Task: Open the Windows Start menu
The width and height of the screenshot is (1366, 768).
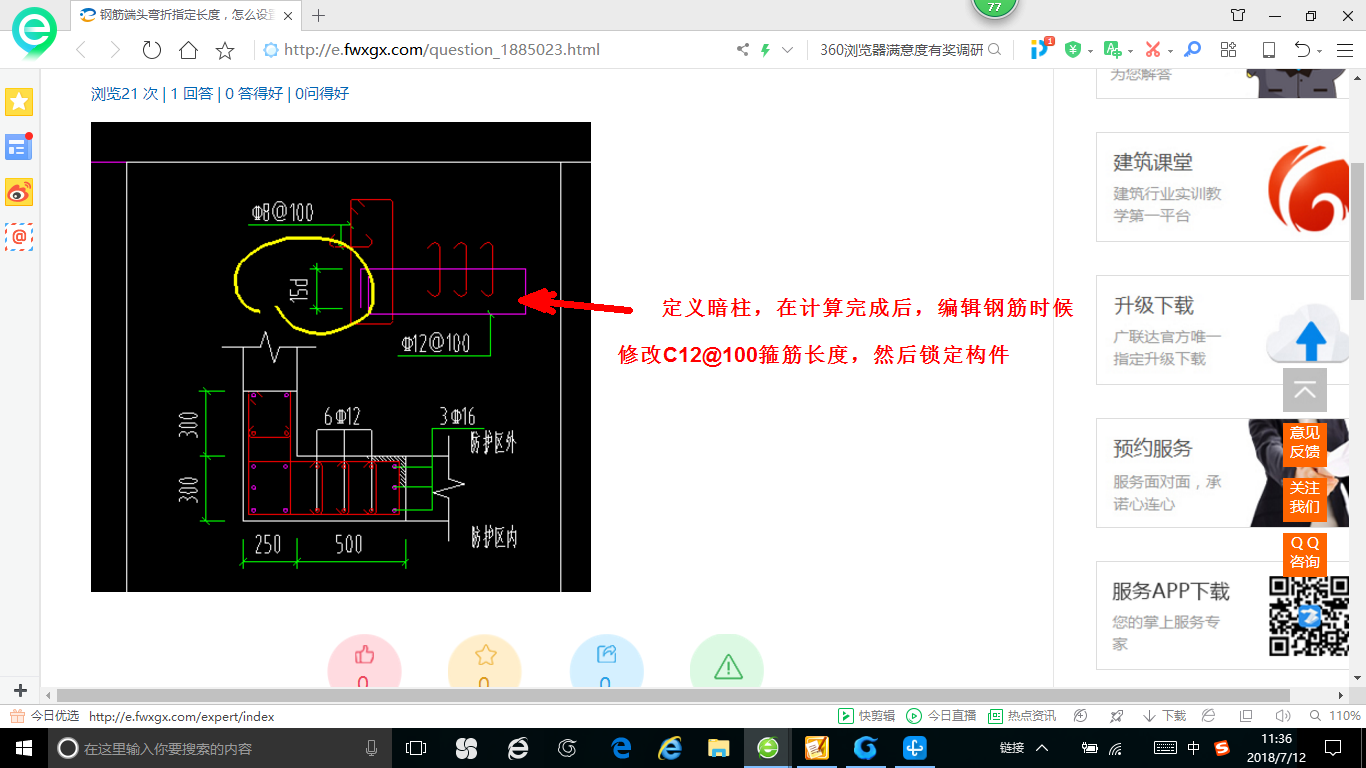Action: tap(23, 748)
